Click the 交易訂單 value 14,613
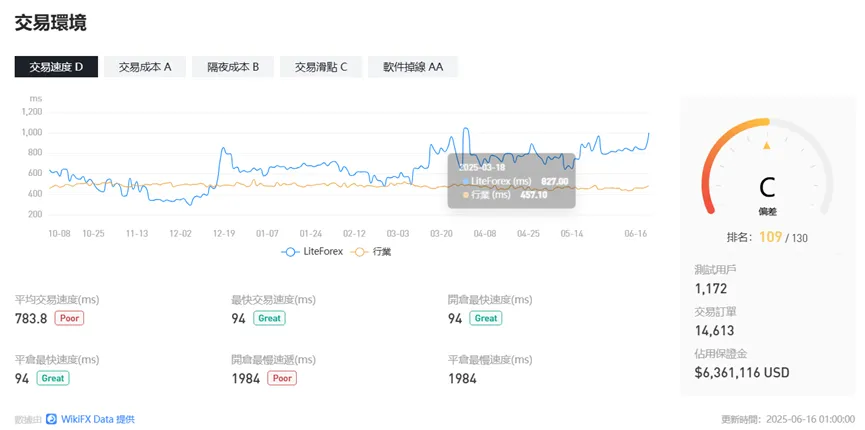The height and width of the screenshot is (430, 865). (714, 331)
